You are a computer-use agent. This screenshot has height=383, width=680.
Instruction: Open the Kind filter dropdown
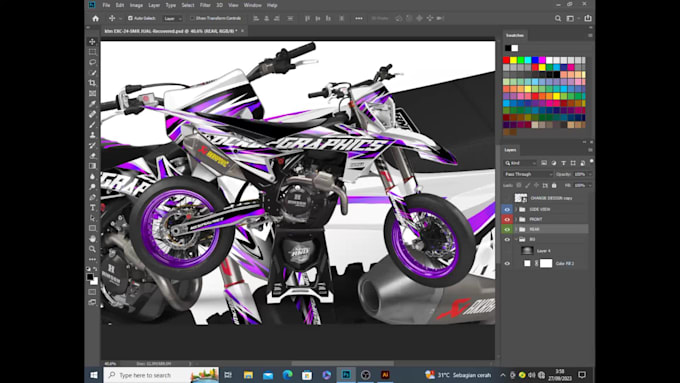tap(520, 163)
